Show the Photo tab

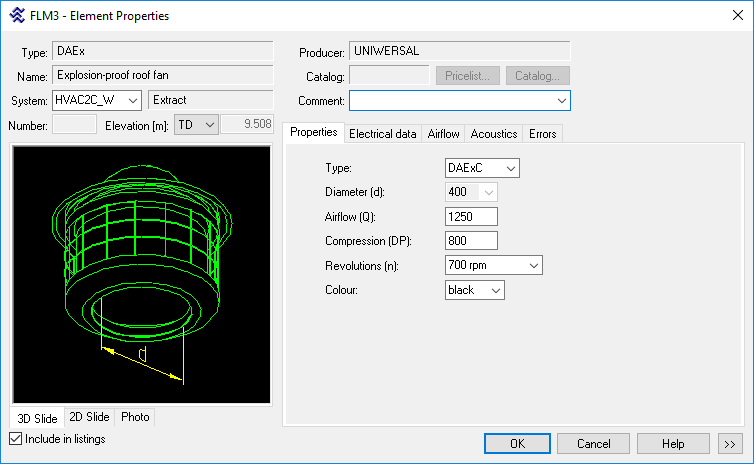pyautogui.click(x=135, y=417)
